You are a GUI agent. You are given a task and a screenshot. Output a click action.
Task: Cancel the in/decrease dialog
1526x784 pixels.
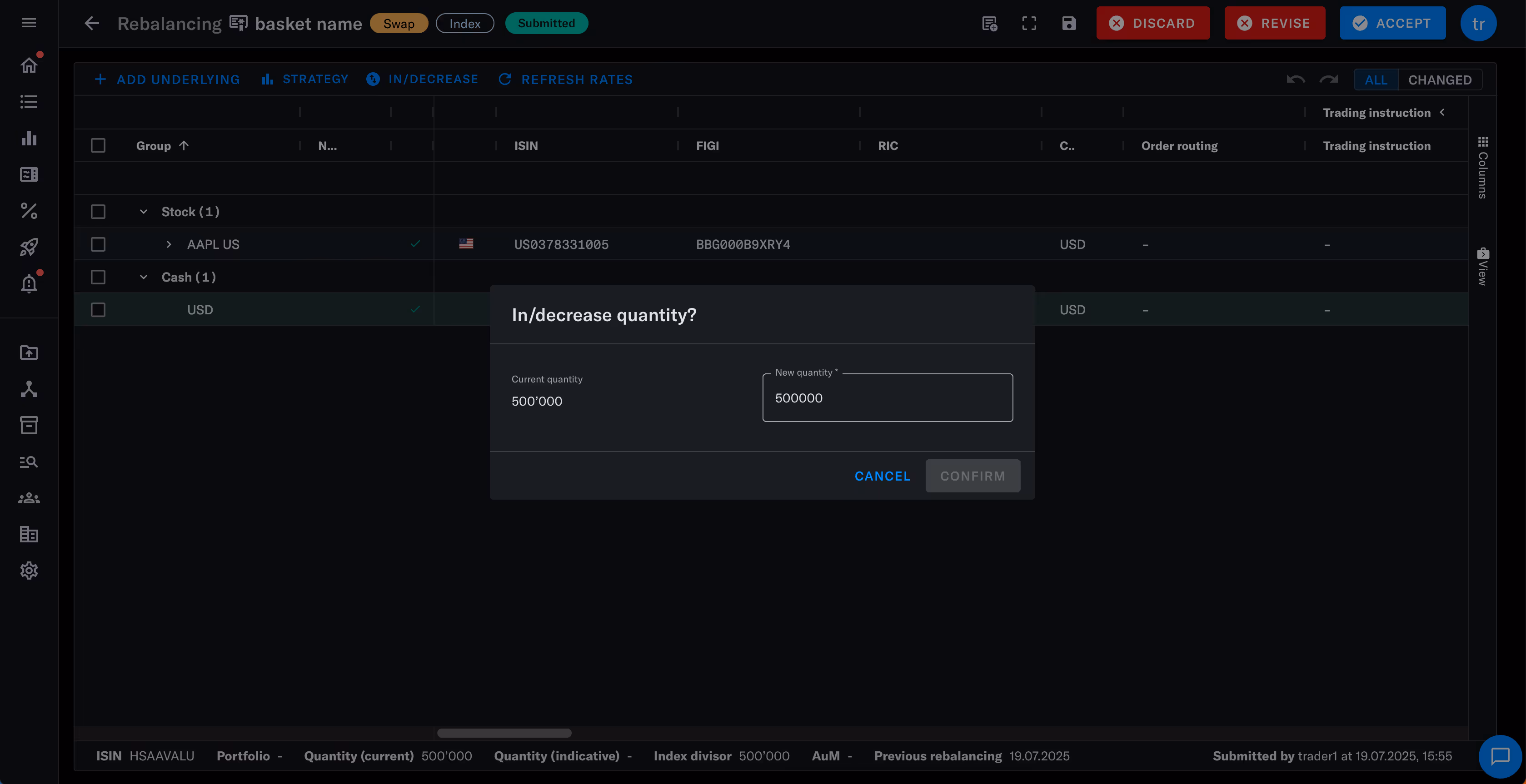(882, 476)
